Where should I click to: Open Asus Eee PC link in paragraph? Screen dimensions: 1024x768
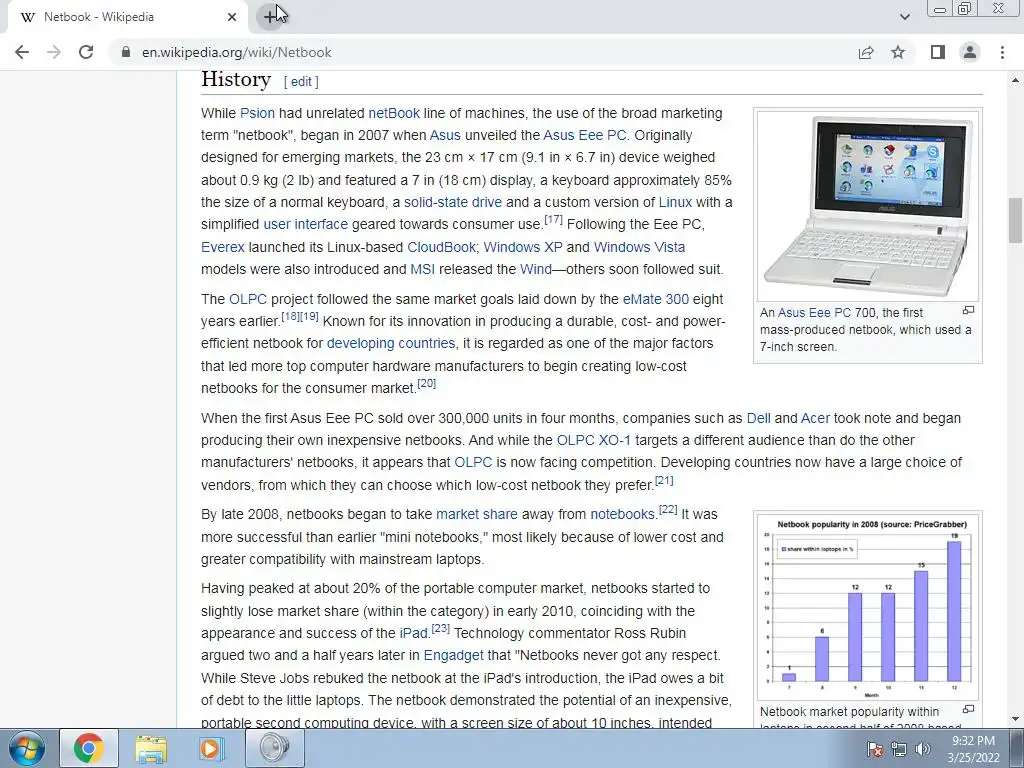(x=584, y=135)
